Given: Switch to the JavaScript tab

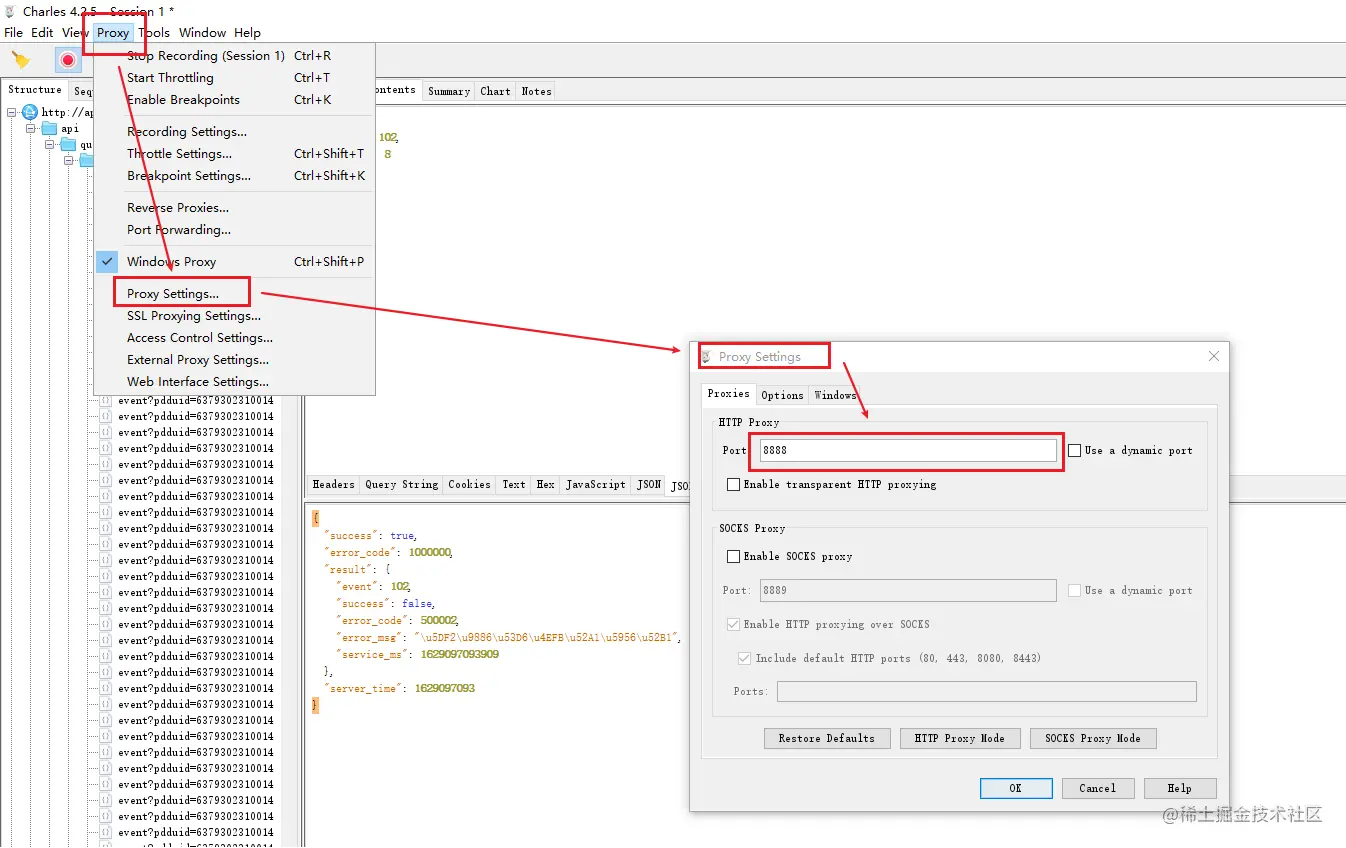Looking at the screenshot, I should [x=595, y=484].
